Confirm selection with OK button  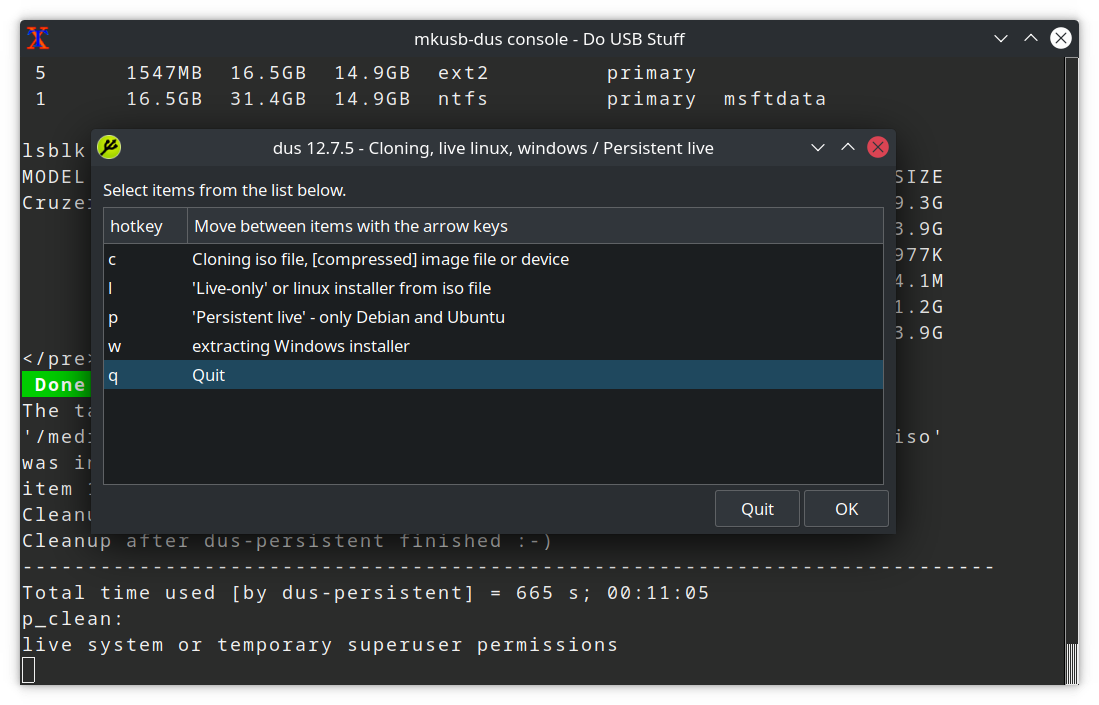pyautogui.click(x=846, y=509)
